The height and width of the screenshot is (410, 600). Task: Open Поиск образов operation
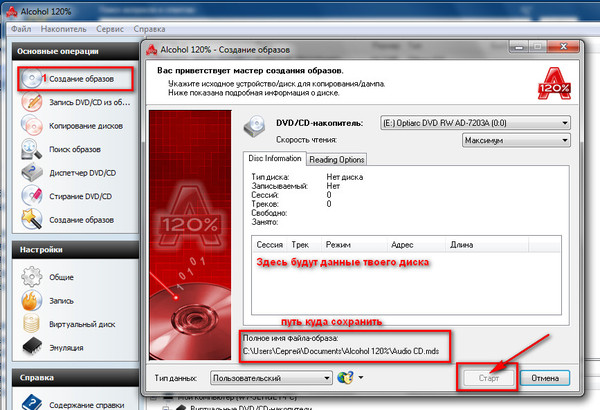point(75,149)
